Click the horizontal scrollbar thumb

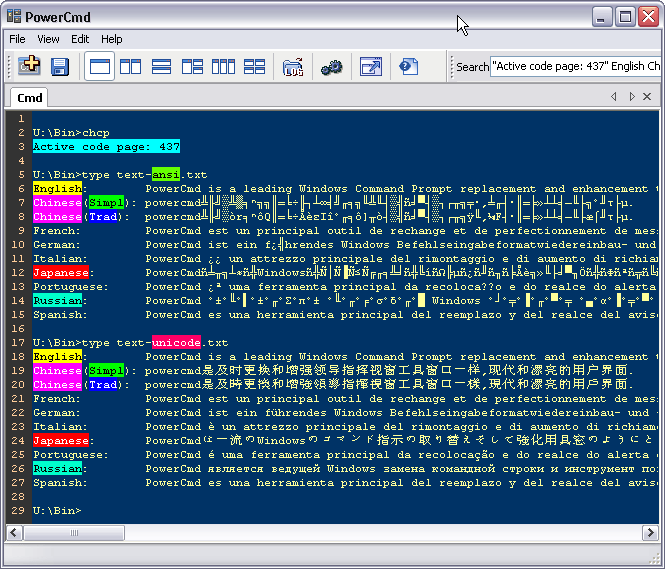pyautogui.click(x=74, y=533)
